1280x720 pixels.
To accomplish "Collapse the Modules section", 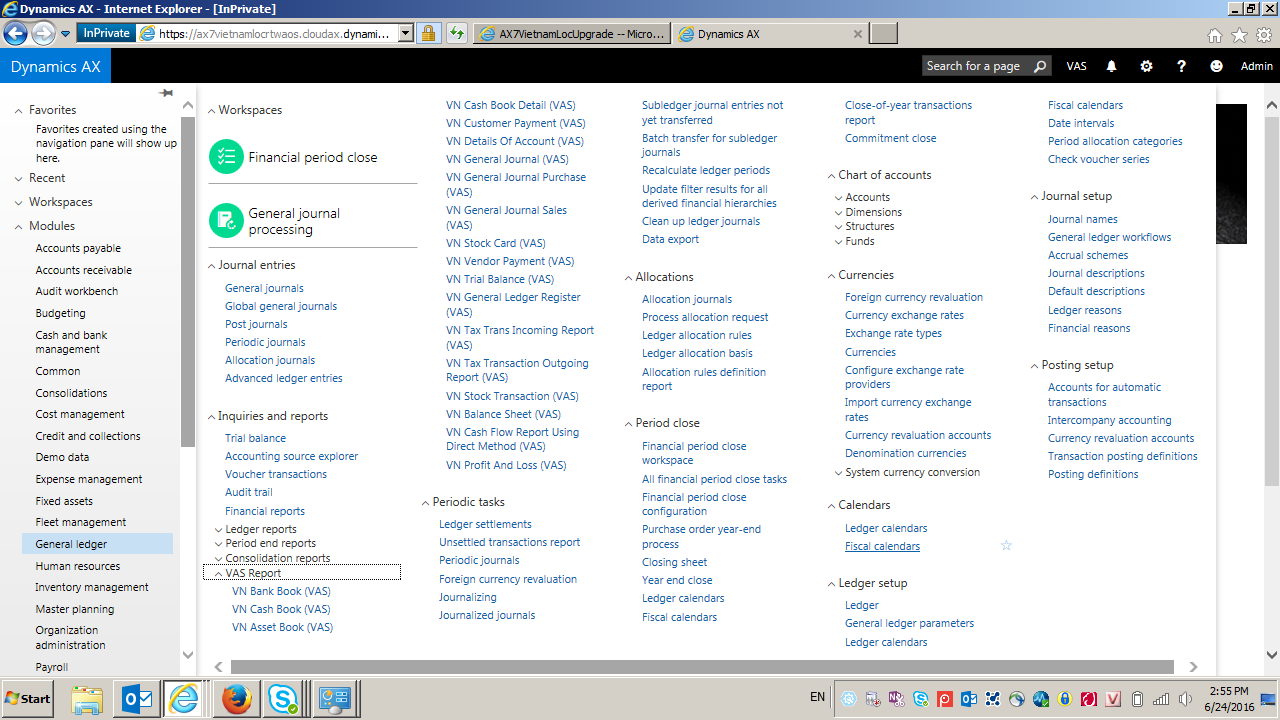I will click(19, 227).
